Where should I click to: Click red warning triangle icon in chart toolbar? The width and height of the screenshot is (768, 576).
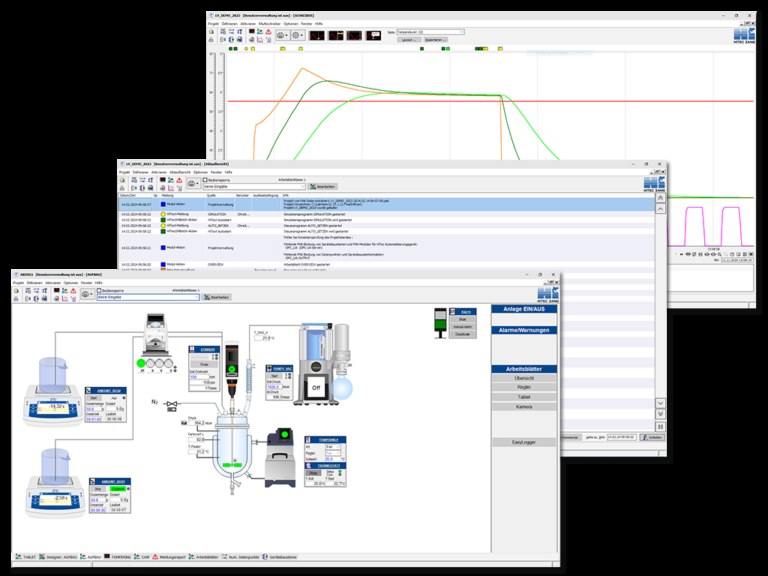(x=268, y=32)
